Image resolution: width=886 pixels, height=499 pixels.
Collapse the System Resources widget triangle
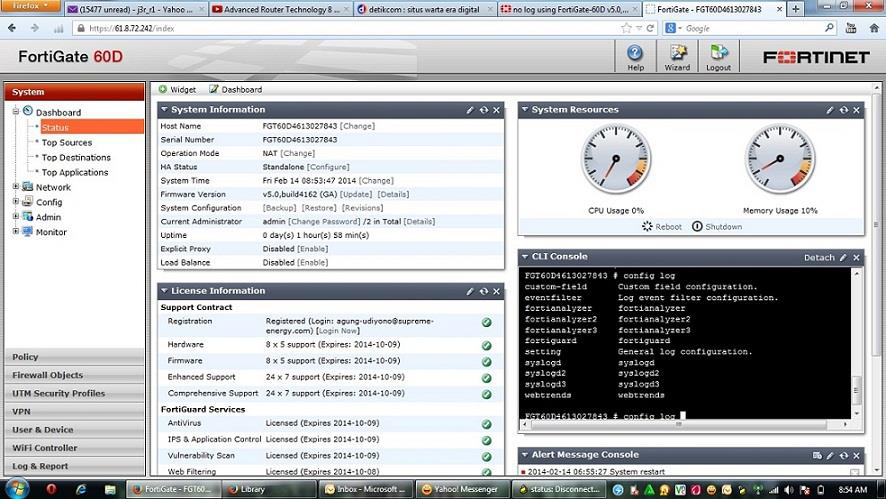pyautogui.click(x=524, y=110)
